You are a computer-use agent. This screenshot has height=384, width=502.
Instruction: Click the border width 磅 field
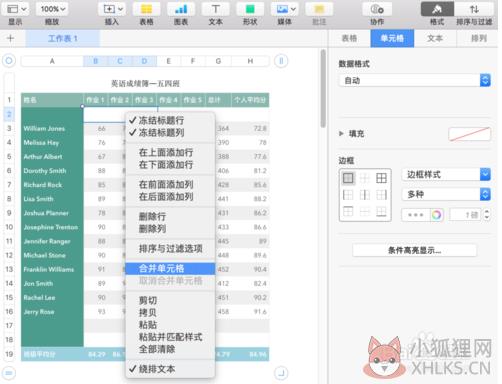[x=466, y=215]
